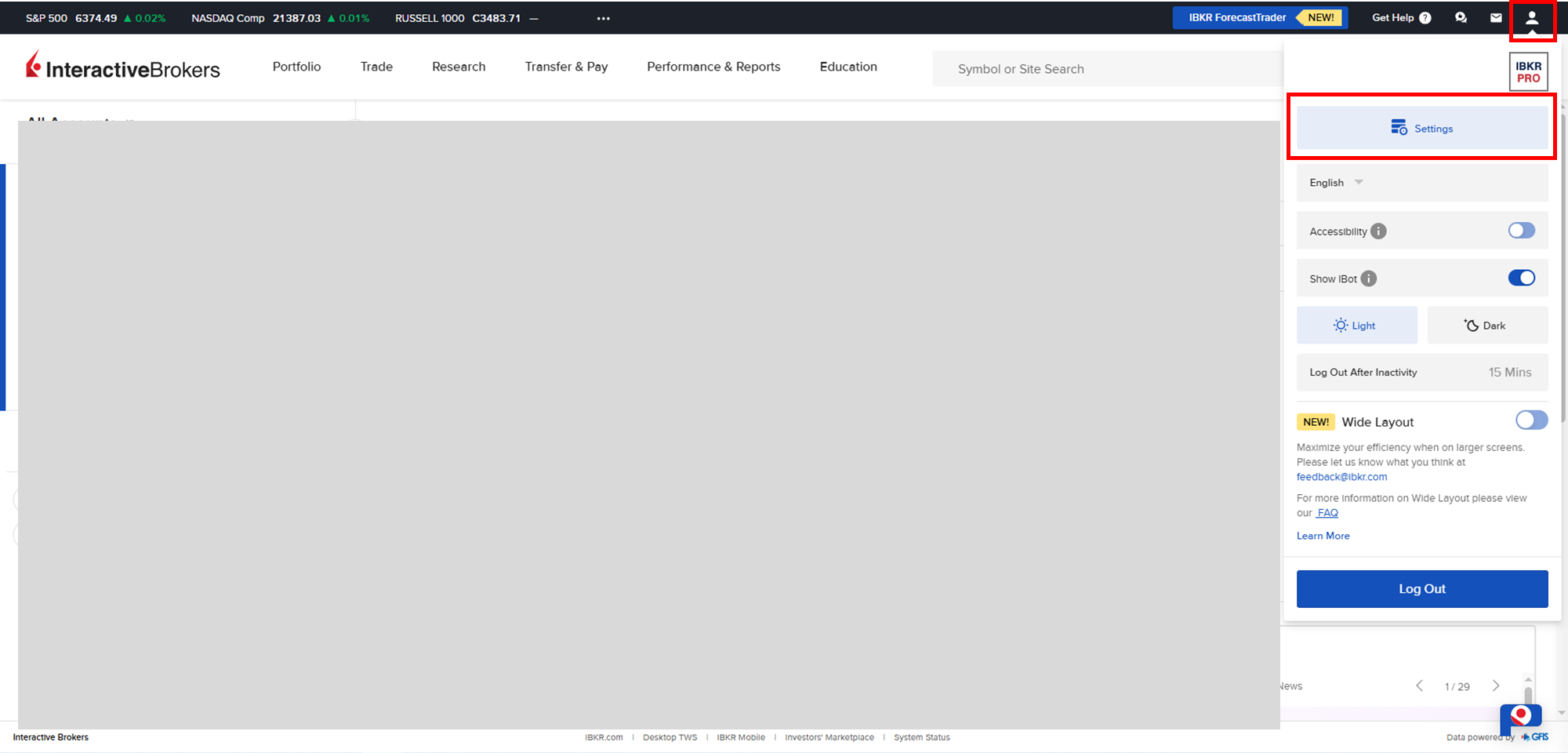This screenshot has width=1568, height=753.
Task: Click the Show IBot info icon
Action: pyautogui.click(x=1368, y=278)
